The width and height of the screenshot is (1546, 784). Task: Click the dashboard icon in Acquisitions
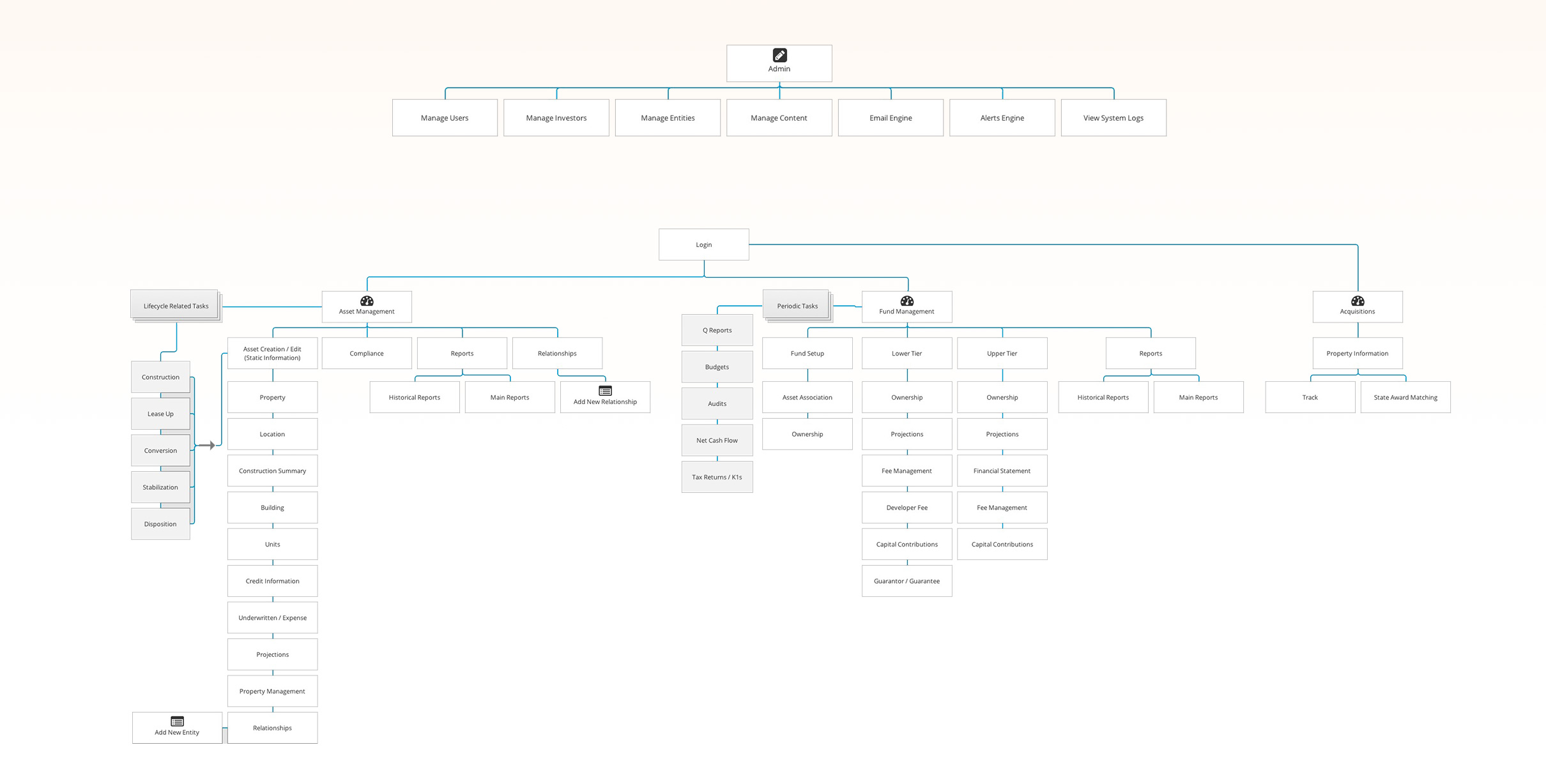(1357, 301)
